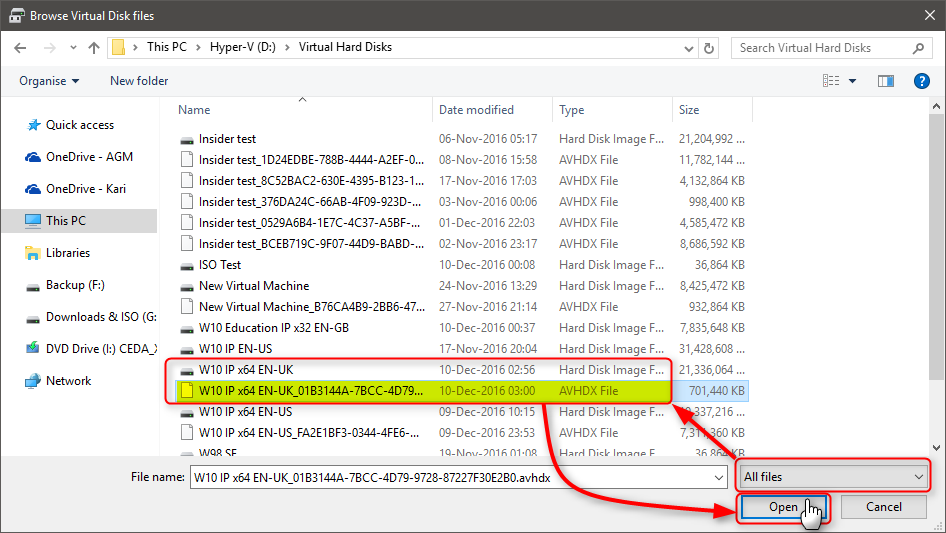Create a New folder
Viewport: 946px width, 533px height.
click(x=139, y=81)
